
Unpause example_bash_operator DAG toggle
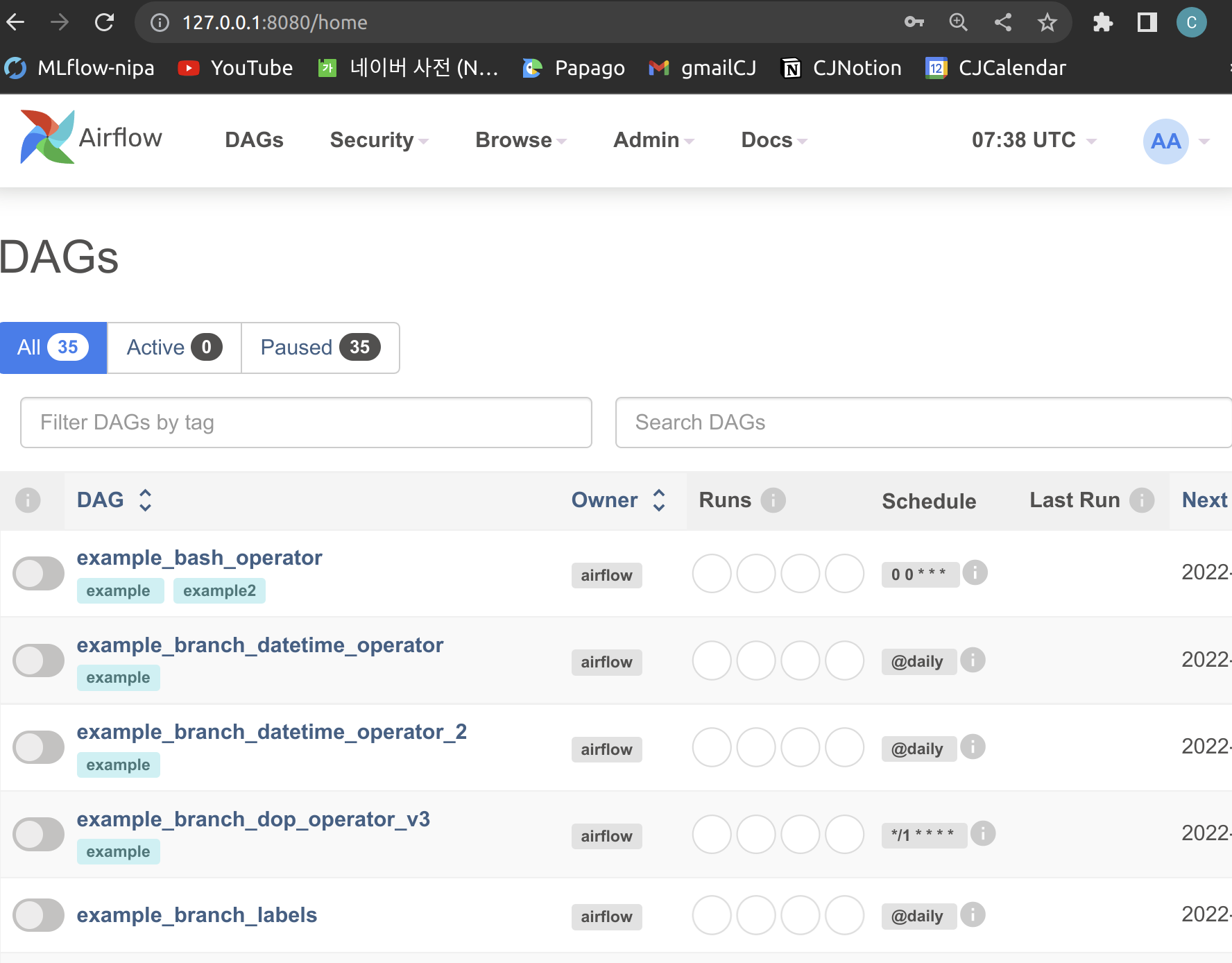[x=39, y=574]
